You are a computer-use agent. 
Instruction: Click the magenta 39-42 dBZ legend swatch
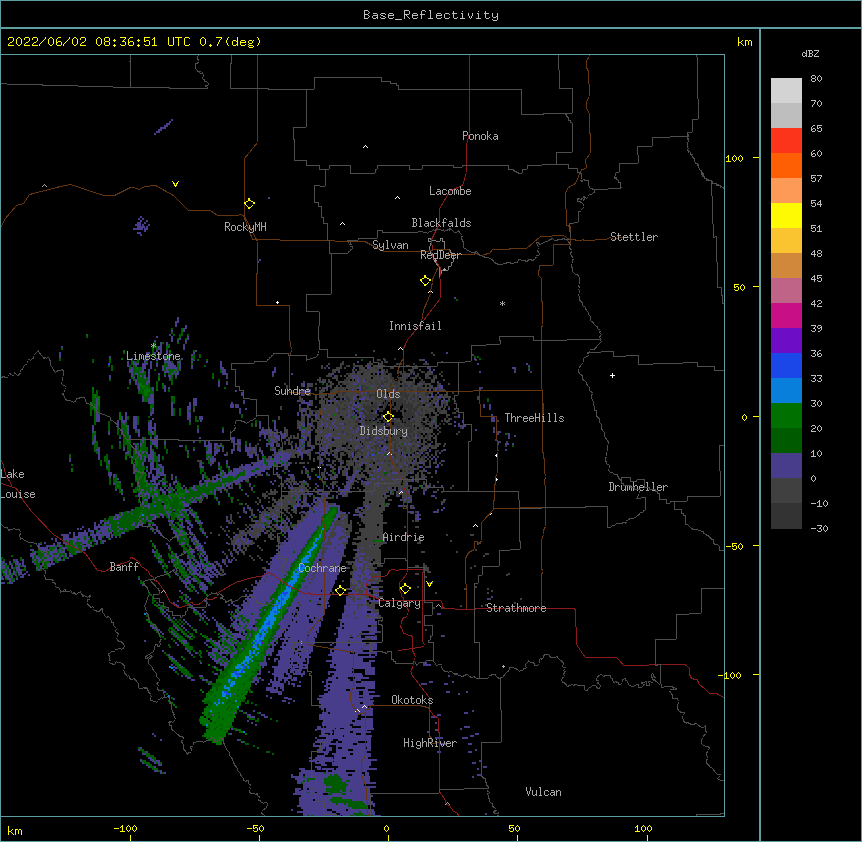786,315
